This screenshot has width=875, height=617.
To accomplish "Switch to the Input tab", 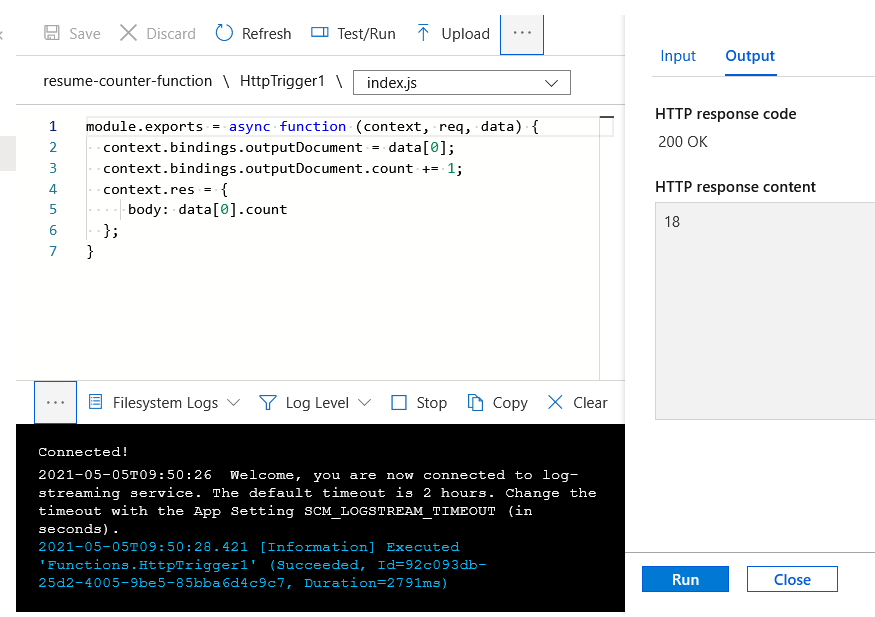I will click(678, 56).
